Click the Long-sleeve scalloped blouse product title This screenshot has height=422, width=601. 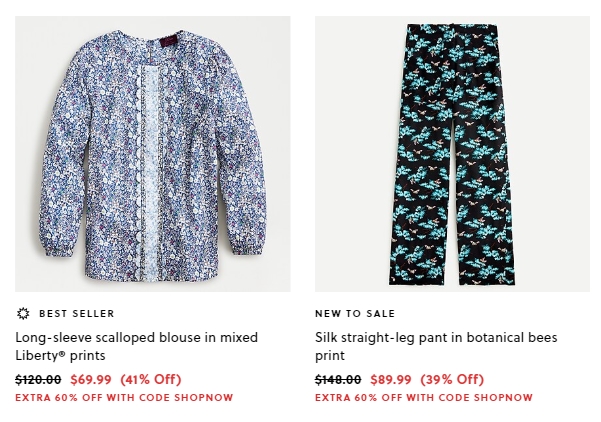(136, 346)
